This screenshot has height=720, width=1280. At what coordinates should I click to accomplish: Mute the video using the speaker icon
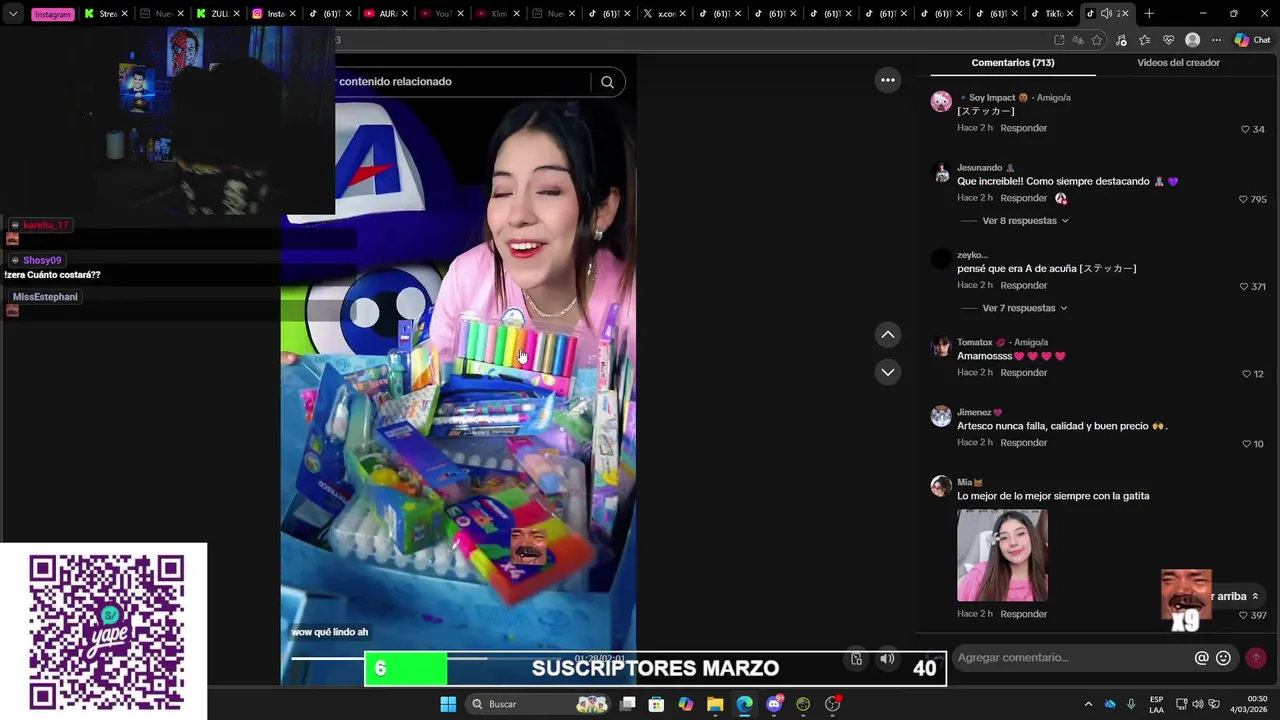887,658
